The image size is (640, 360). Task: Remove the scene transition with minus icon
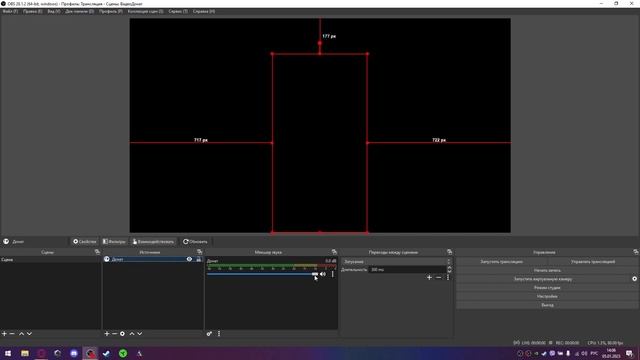(438, 278)
